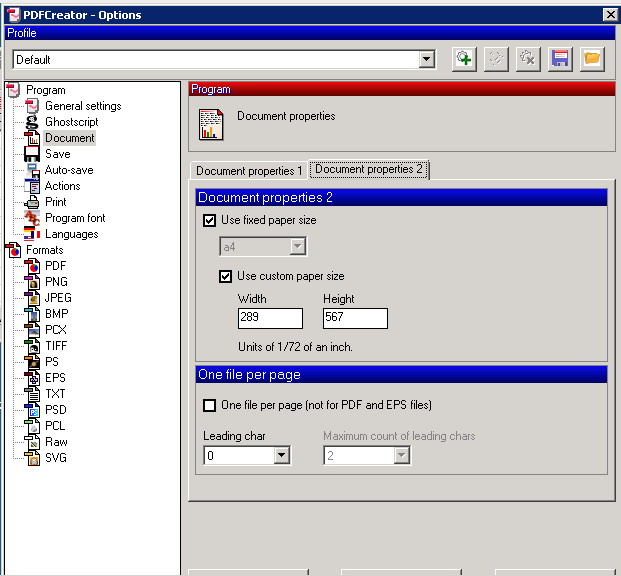Click the rename profile icon
The image size is (621, 576).
pos(496,59)
